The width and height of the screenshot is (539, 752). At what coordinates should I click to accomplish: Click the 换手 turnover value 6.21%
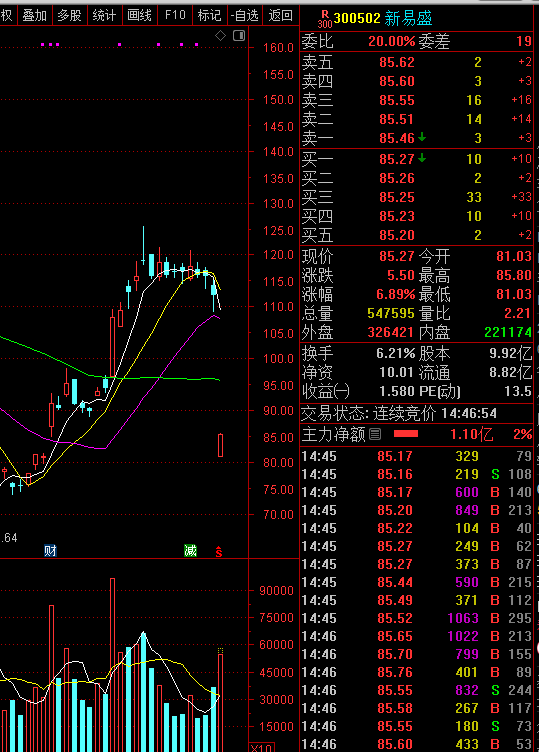click(x=396, y=353)
